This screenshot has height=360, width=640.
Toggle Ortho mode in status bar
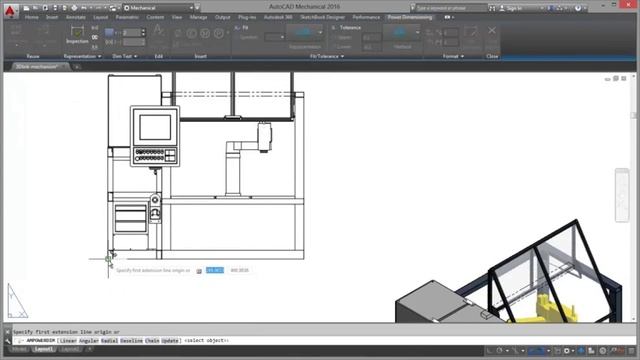point(490,351)
